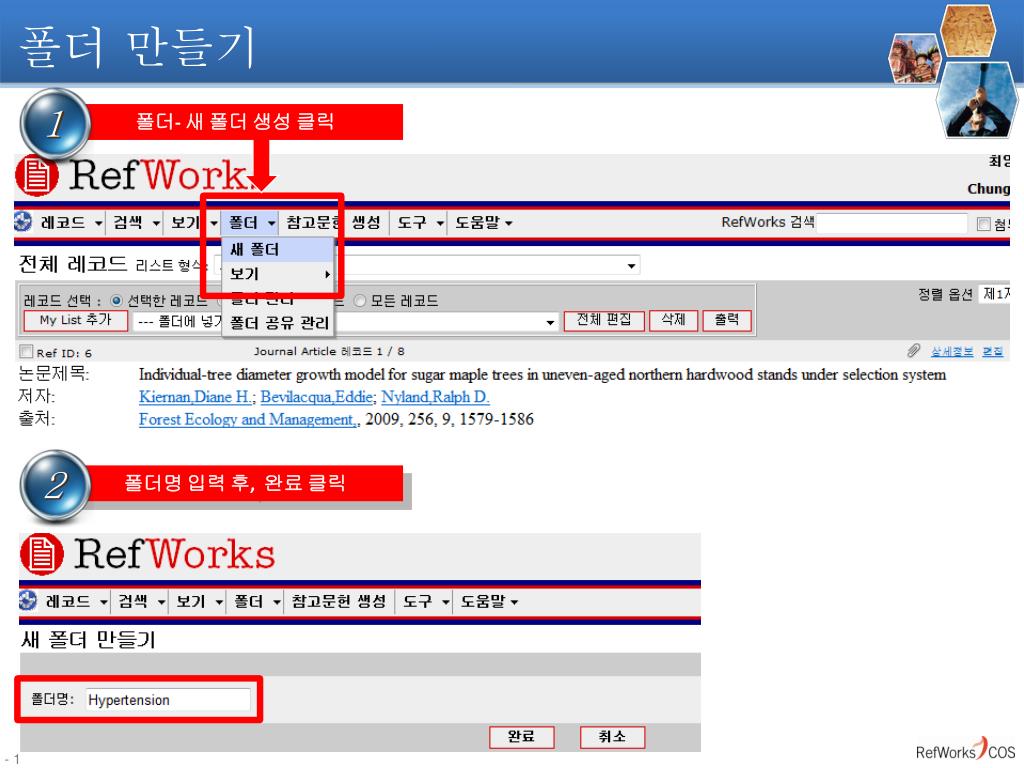Tick the Ref ID: 6 checkbox

coord(26,352)
